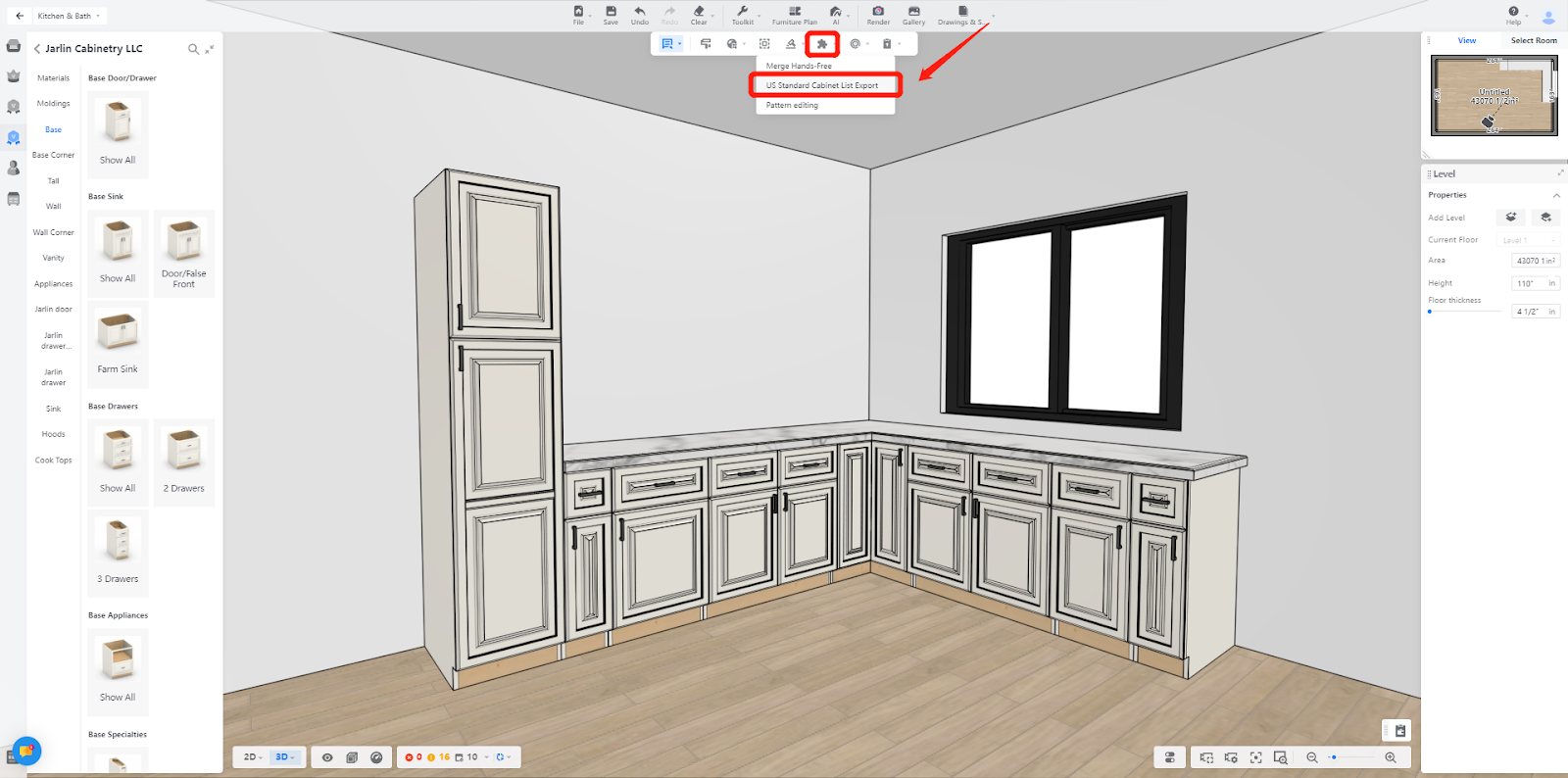This screenshot has height=778, width=1568.
Task: Expand the annotation tool dropdown arrow
Action: 679,44
